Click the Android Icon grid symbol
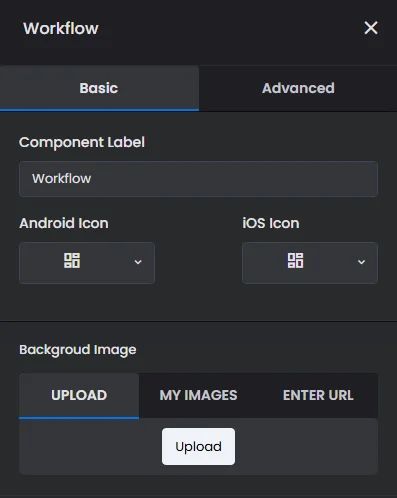Screen dimensions: 397x498 click(x=72, y=260)
